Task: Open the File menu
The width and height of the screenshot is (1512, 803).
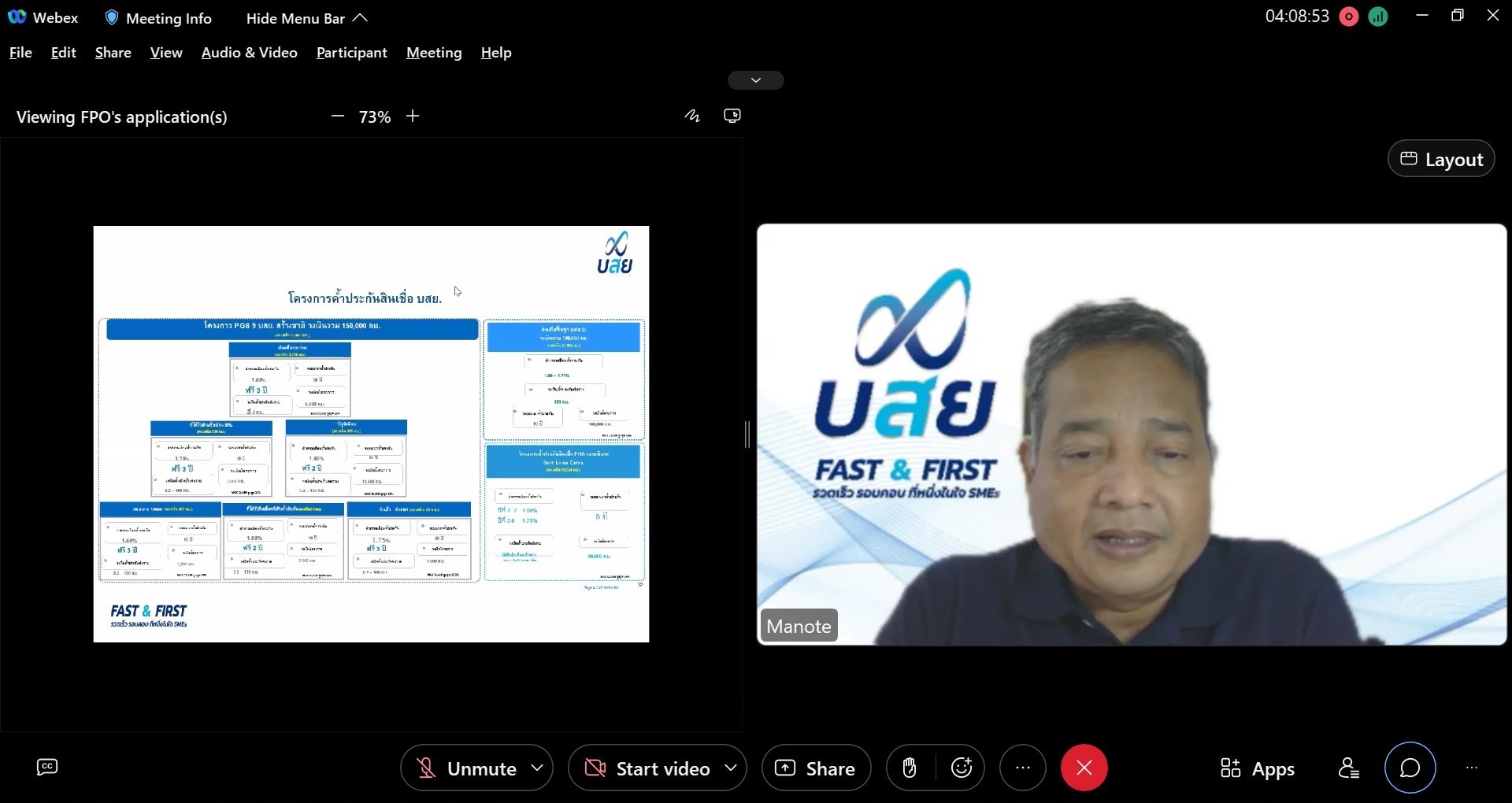Action: click(x=20, y=53)
